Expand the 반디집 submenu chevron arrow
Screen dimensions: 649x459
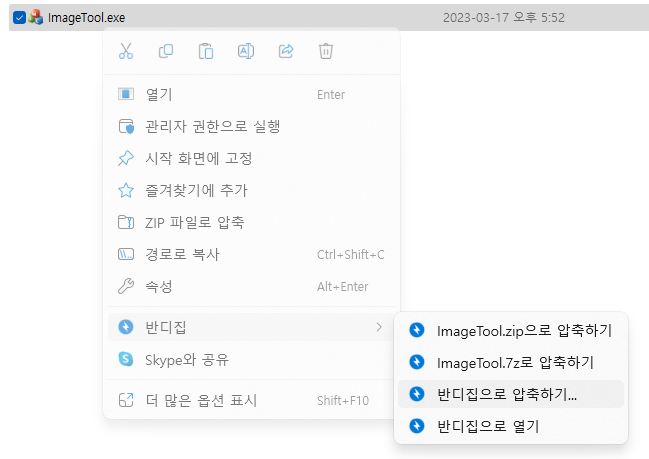[x=379, y=327]
